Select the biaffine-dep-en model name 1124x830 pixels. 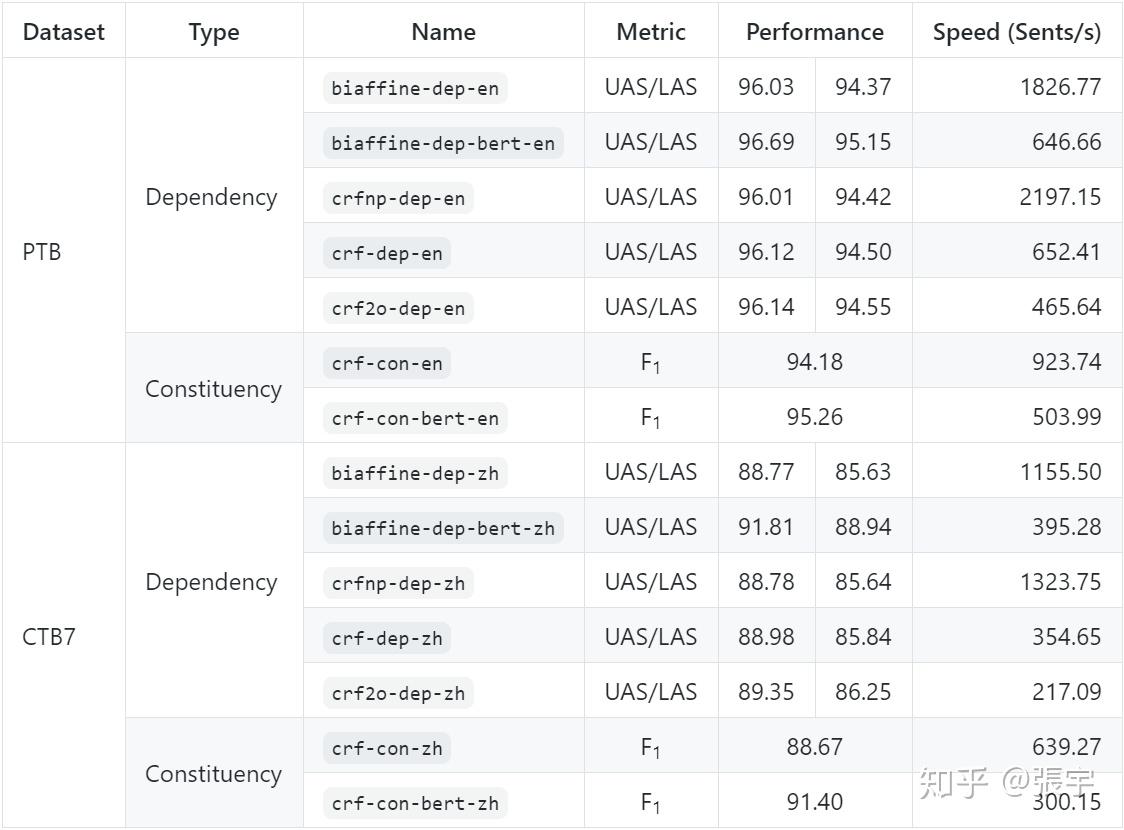tap(415, 88)
